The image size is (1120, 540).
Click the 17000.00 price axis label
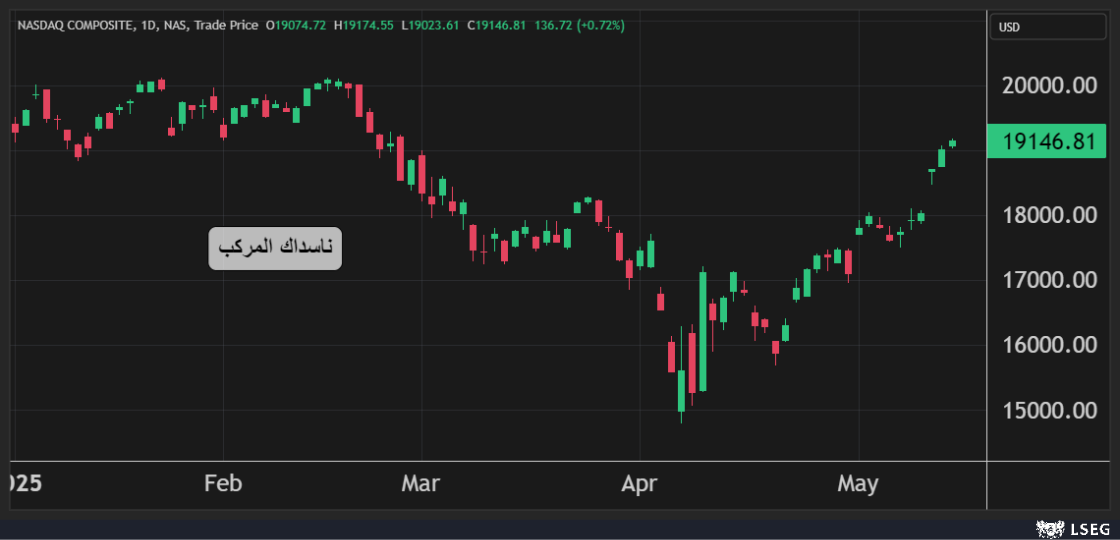[1049, 280]
